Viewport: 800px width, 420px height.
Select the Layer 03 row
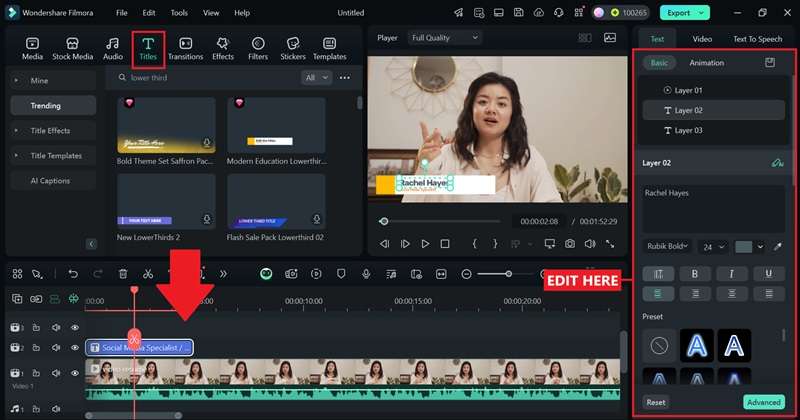click(713, 131)
